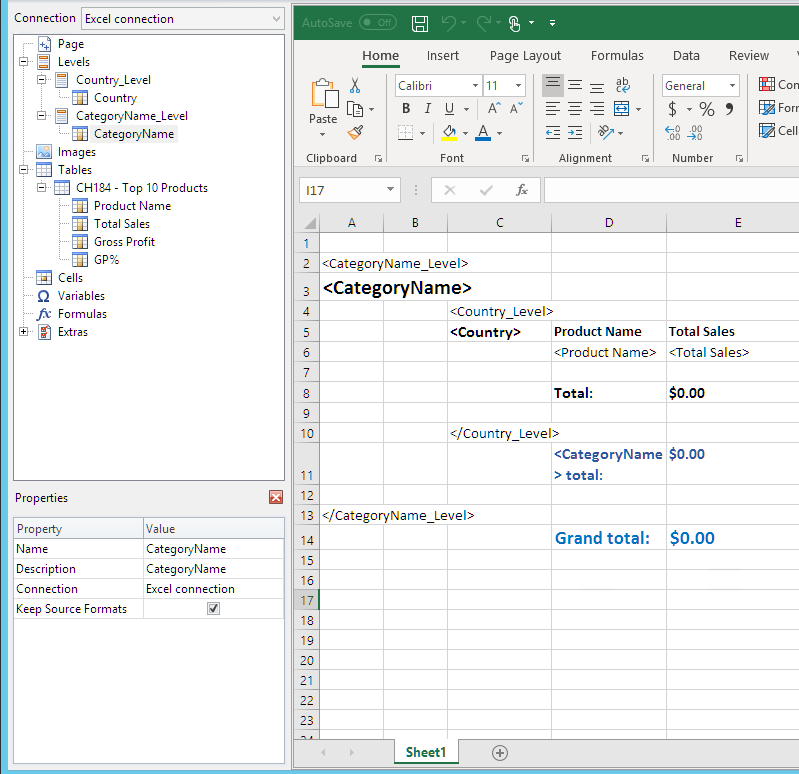
Task: Uncheck Keep Source Formats checkbox
Action: point(213,609)
